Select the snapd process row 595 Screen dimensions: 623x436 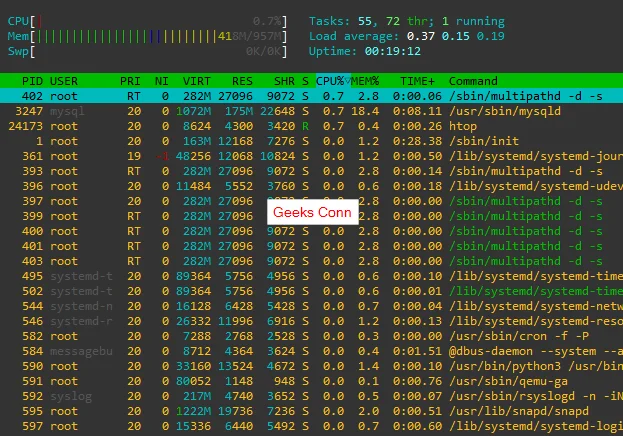pyautogui.click(x=312, y=411)
